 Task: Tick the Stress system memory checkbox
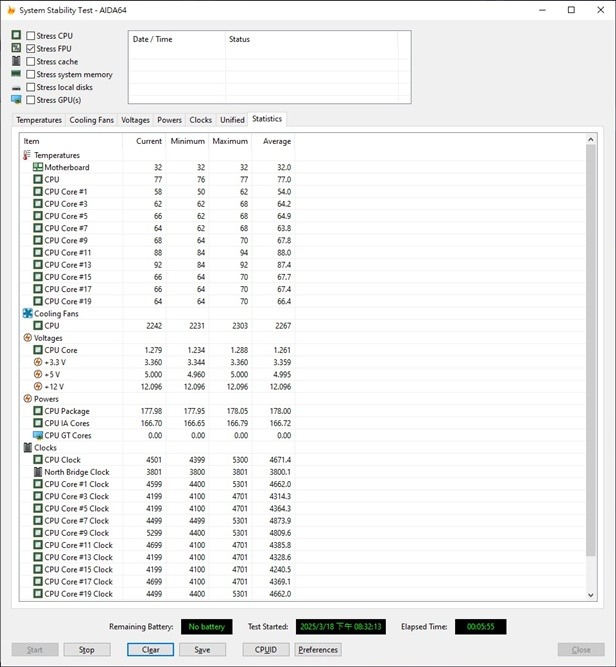(x=31, y=74)
